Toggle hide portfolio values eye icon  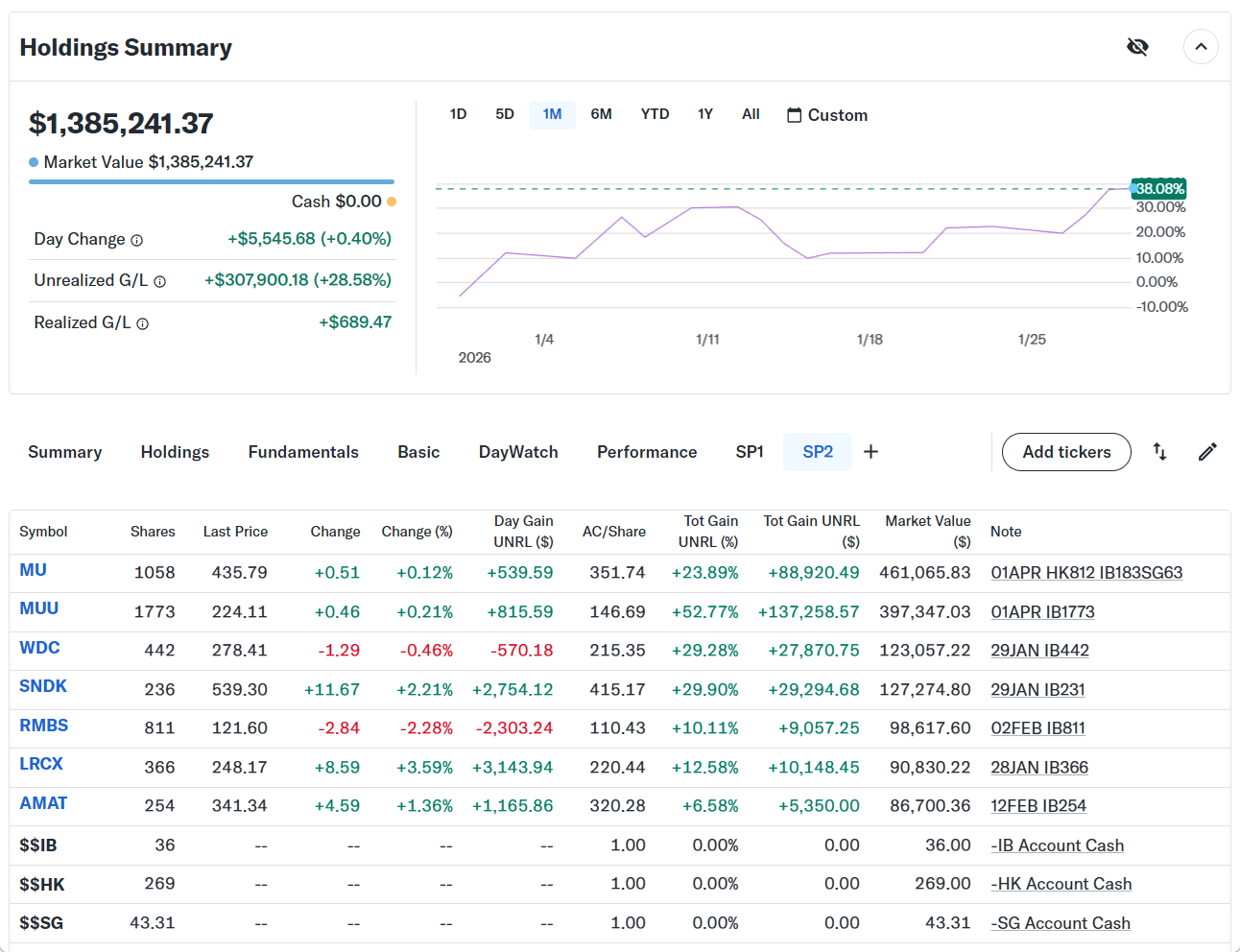(x=1137, y=47)
